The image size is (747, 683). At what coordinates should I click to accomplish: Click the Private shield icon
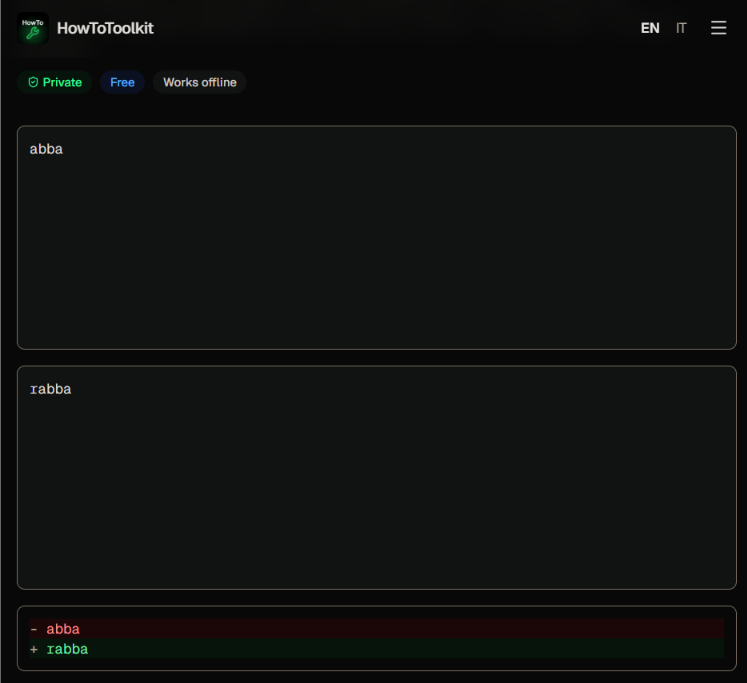[x=33, y=82]
